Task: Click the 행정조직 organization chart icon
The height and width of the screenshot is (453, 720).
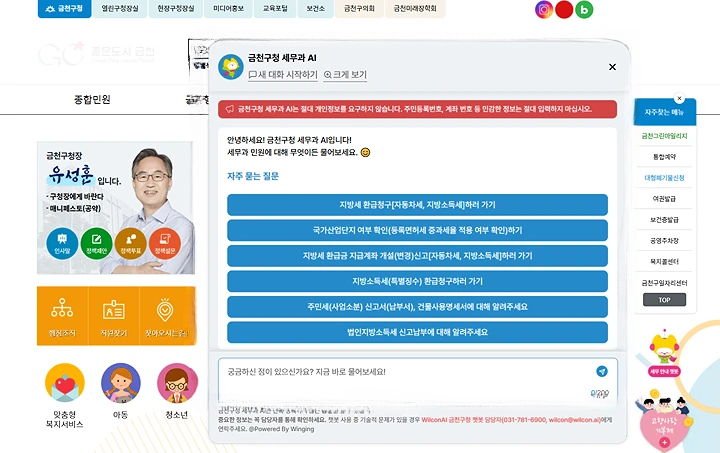Action: click(x=61, y=312)
